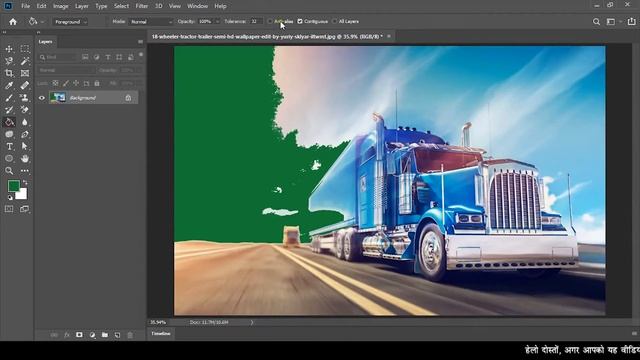Click the Delete layer trash icon

[x=130, y=335]
